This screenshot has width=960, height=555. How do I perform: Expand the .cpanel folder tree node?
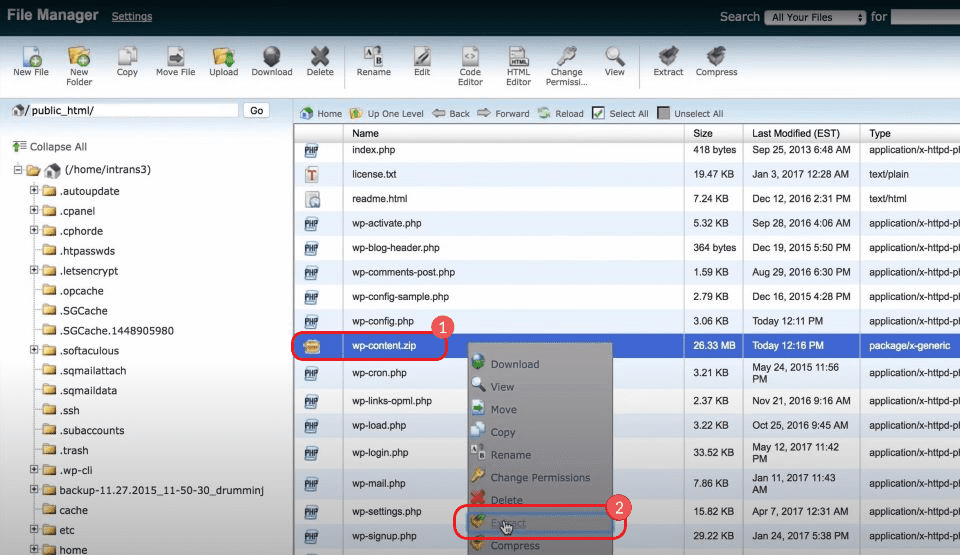[x=34, y=211]
